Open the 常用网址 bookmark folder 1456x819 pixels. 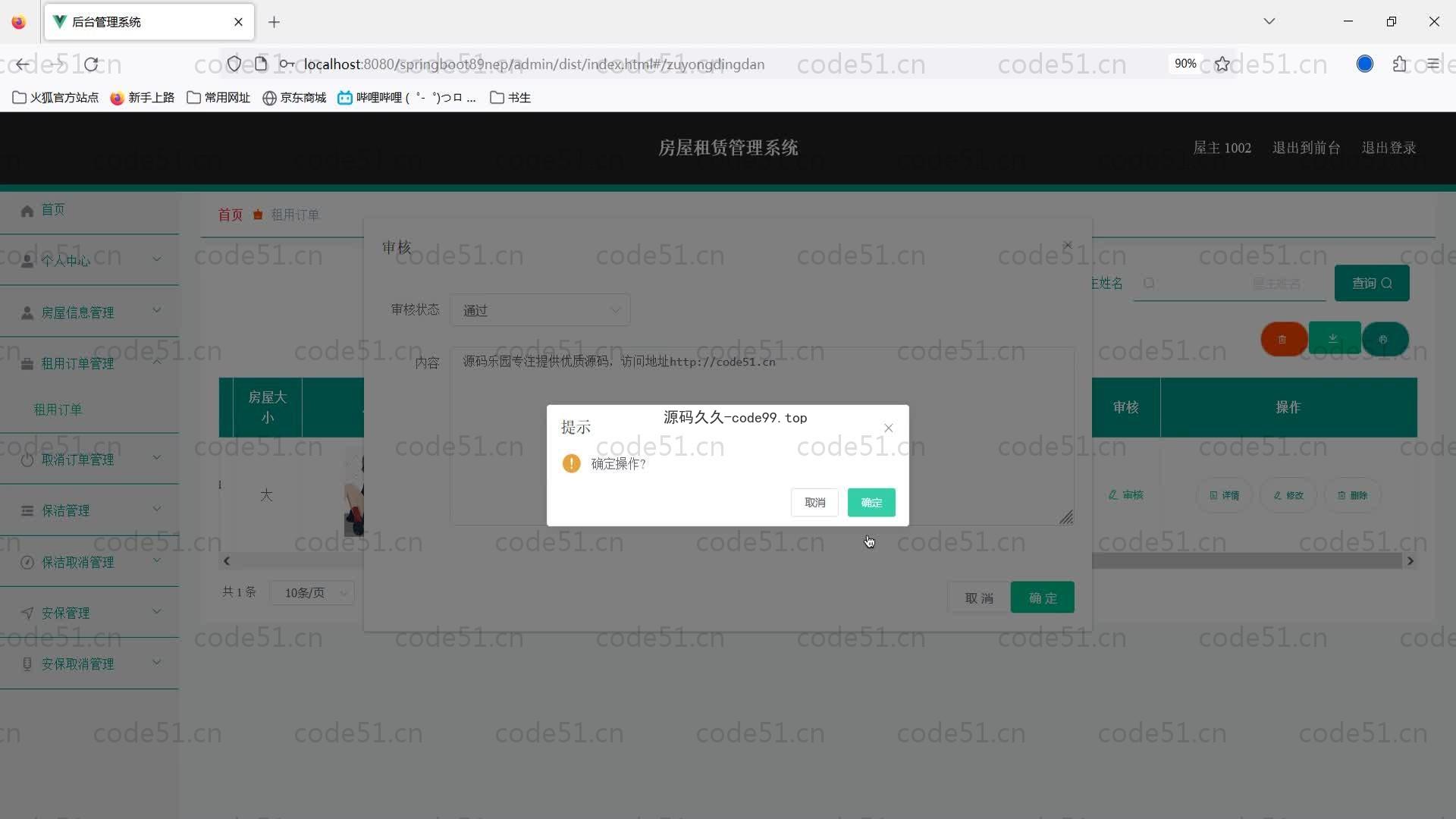click(218, 98)
